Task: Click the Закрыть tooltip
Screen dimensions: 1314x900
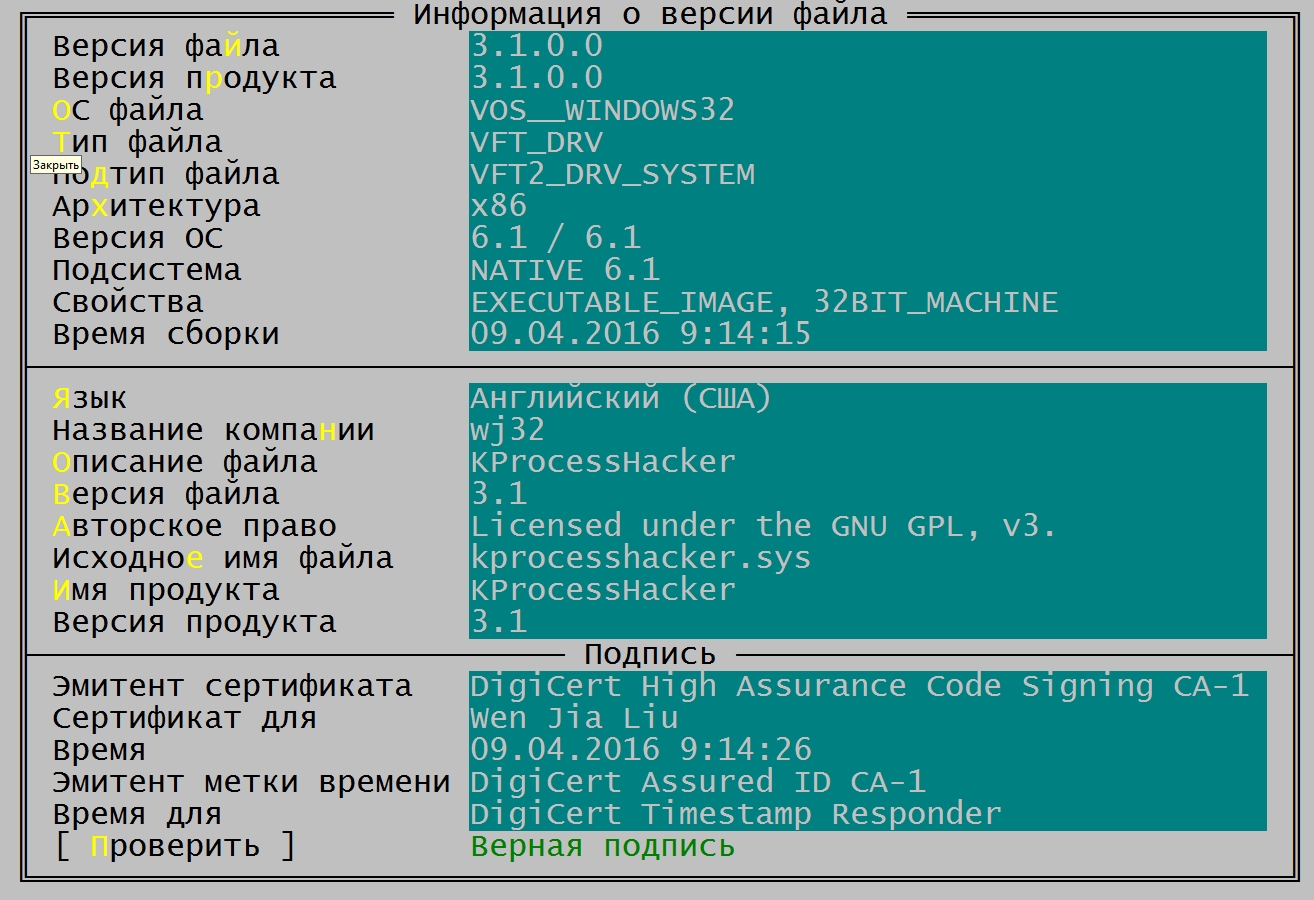Action: [55, 165]
